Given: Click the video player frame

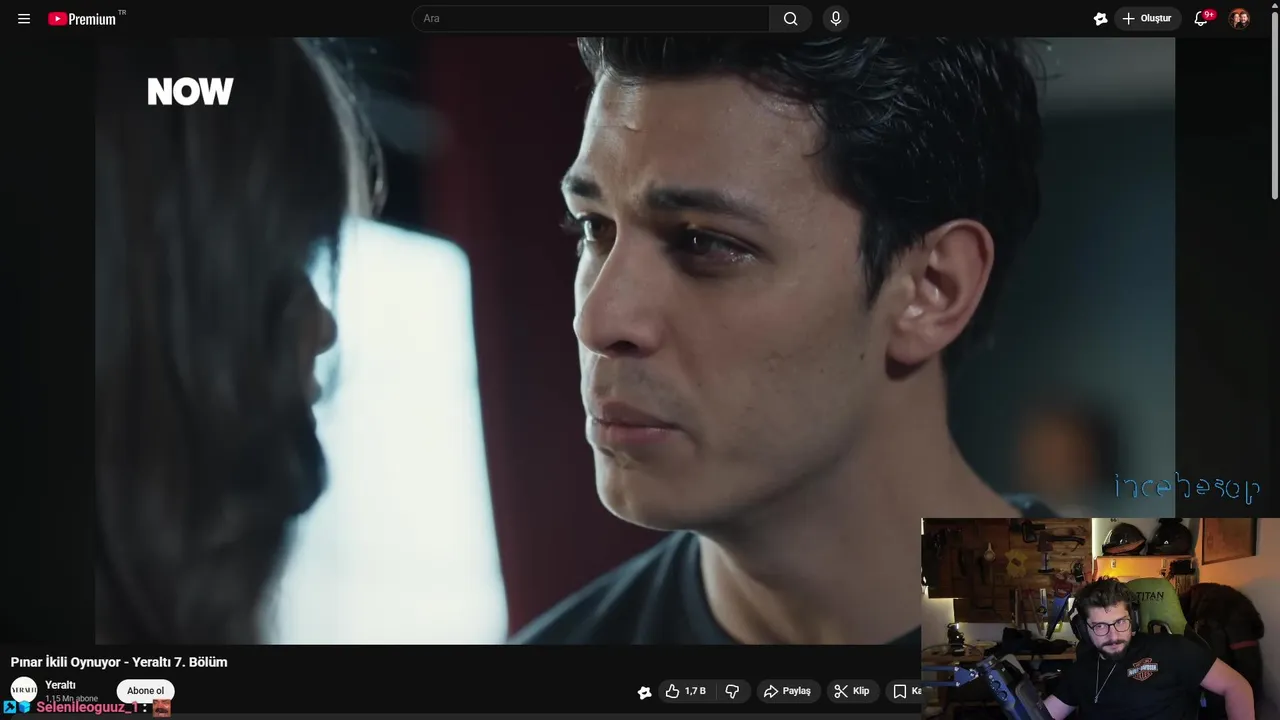Looking at the screenshot, I should click(x=635, y=341).
